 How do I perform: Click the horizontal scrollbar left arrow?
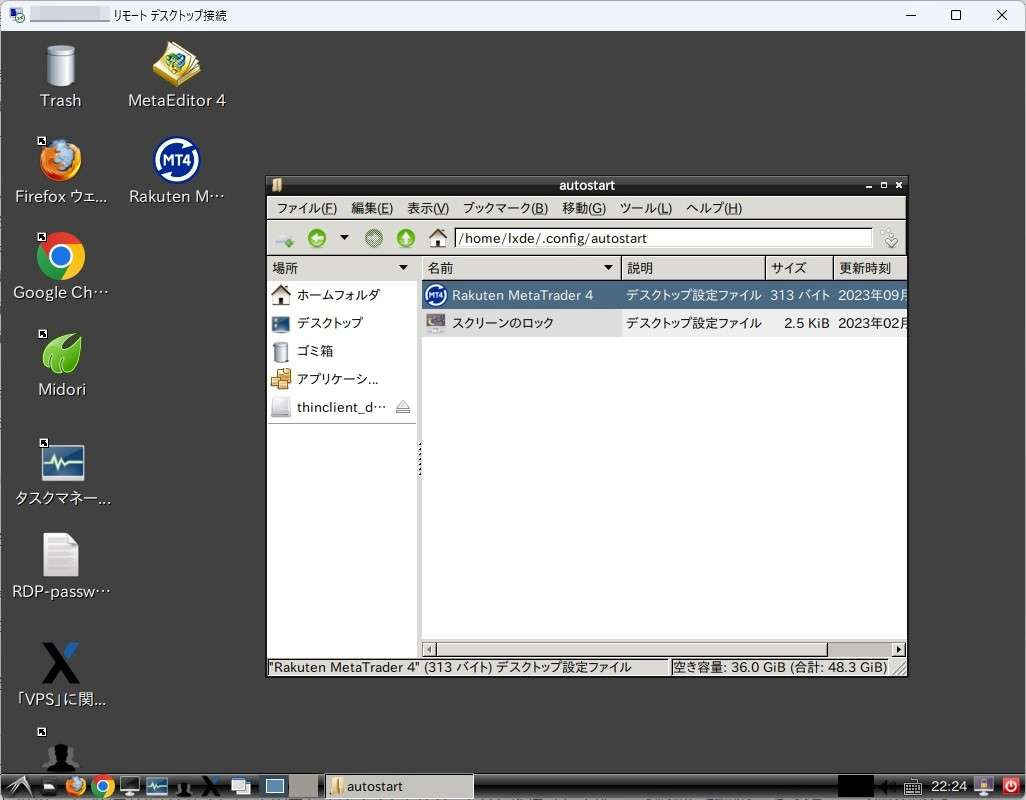pyautogui.click(x=429, y=649)
